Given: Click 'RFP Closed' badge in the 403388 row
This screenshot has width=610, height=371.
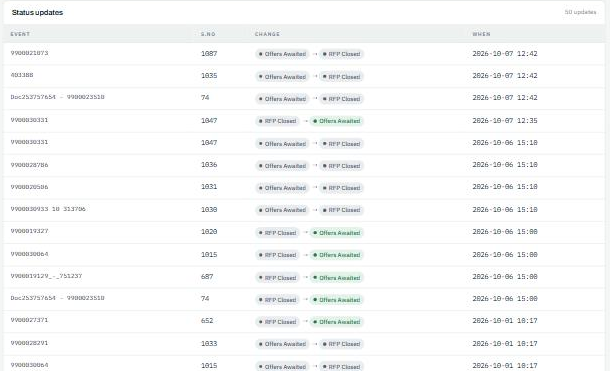Looking at the screenshot, I should pos(342,77).
